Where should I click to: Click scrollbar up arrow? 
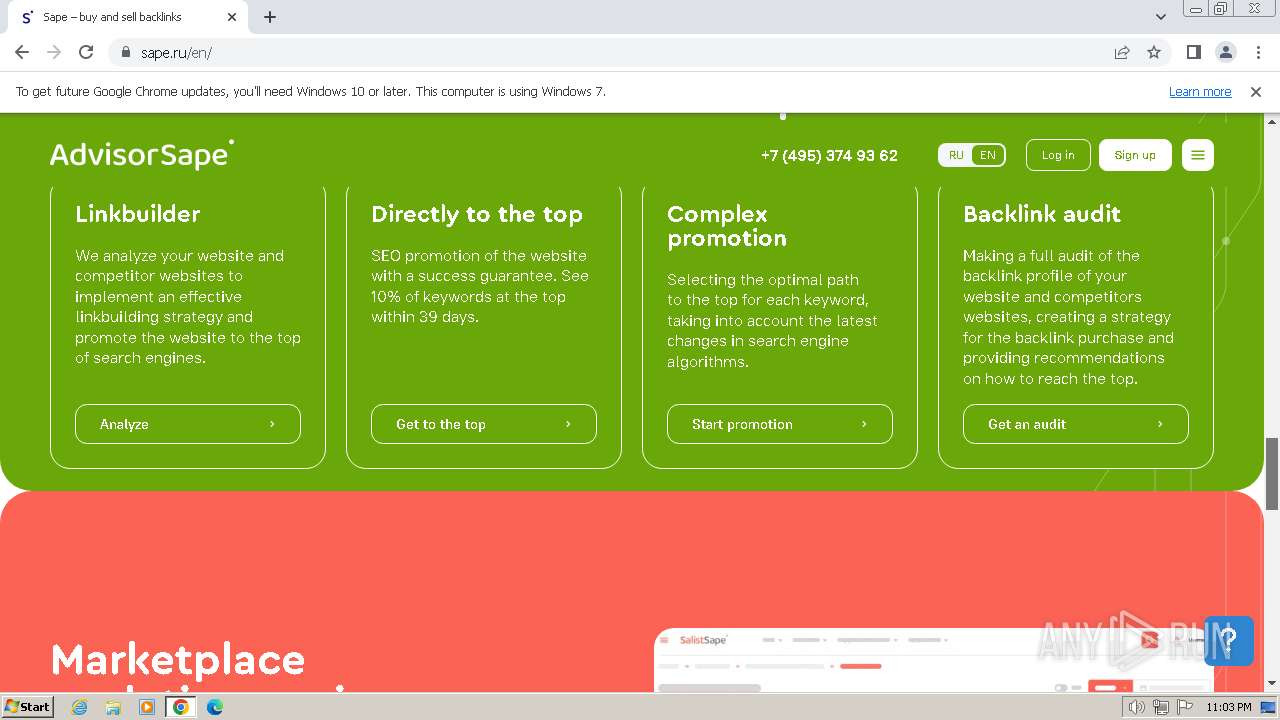click(x=1272, y=120)
